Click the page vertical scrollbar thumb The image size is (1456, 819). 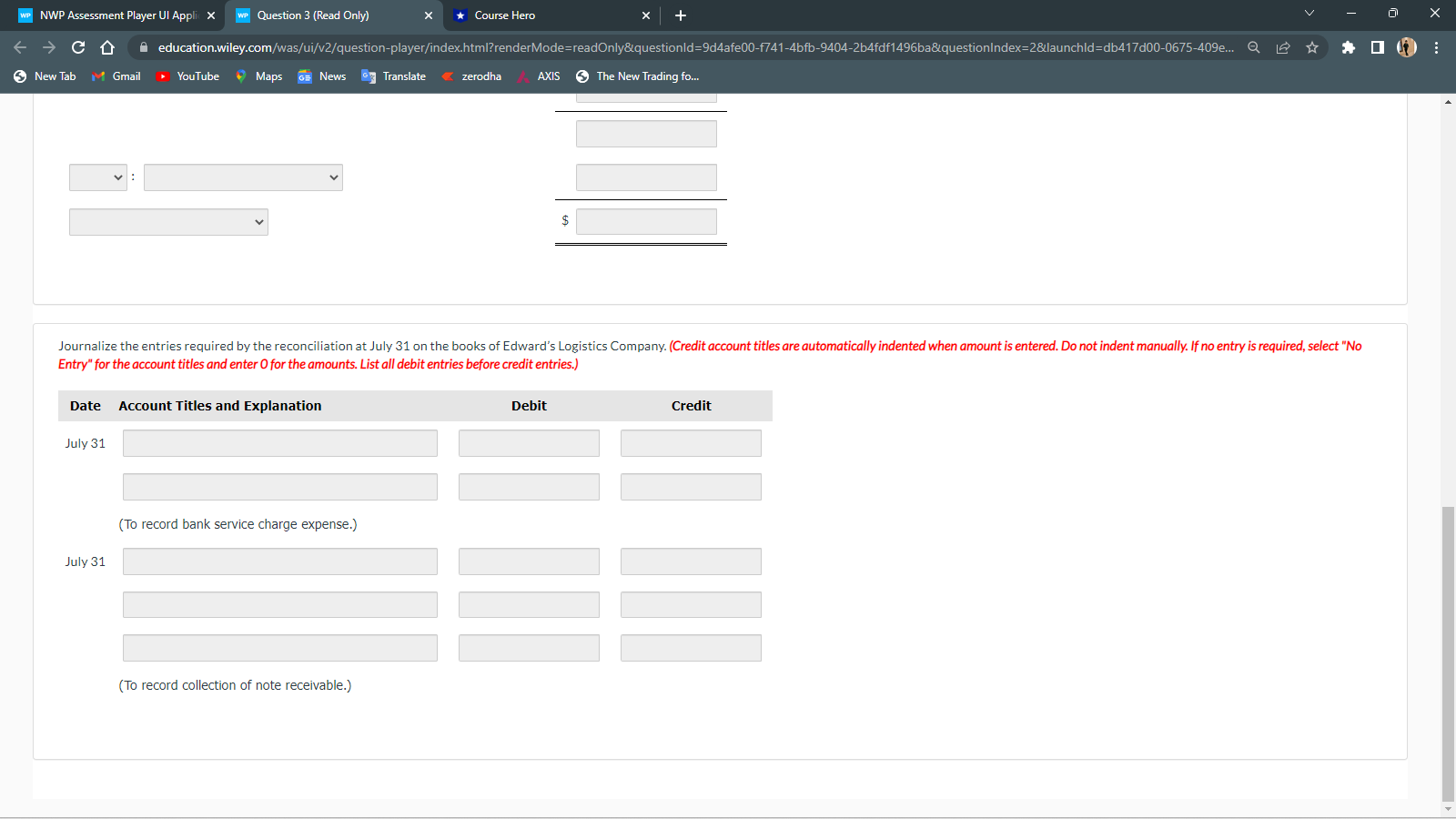click(1448, 653)
